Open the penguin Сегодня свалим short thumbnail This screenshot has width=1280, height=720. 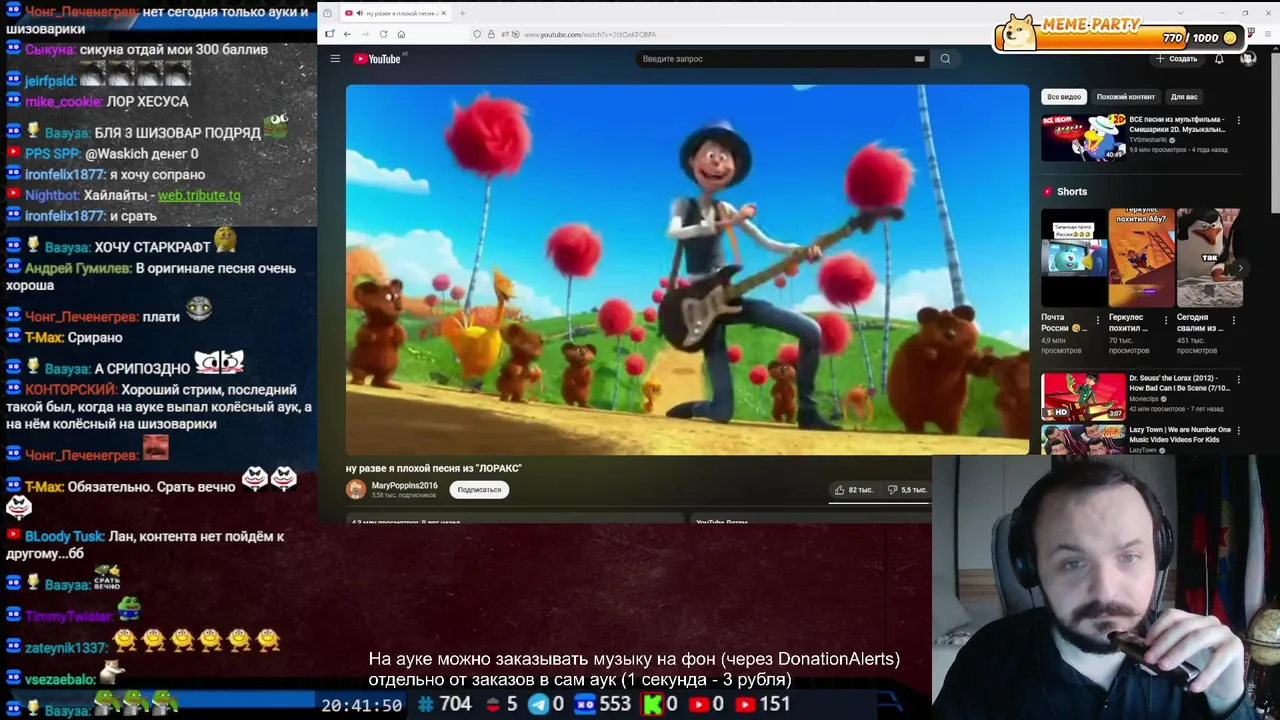click(x=1210, y=257)
